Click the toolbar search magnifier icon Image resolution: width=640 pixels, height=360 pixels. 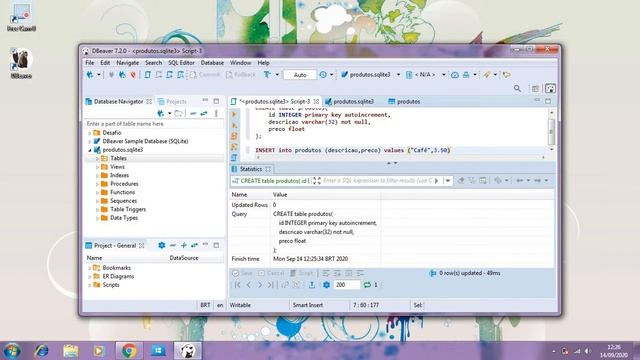pyautogui.click(x=517, y=88)
